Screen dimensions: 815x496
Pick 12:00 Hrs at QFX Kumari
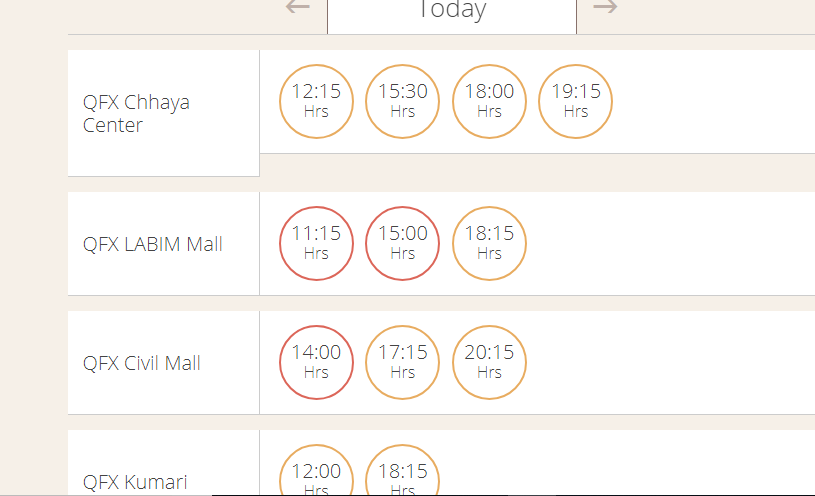pos(316,470)
